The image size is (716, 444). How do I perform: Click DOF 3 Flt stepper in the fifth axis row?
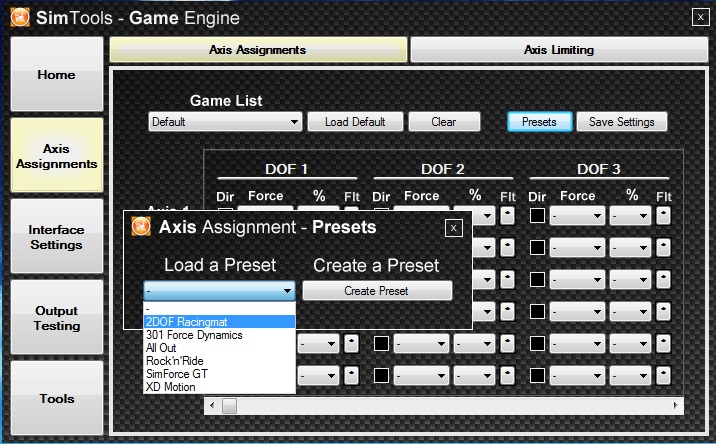pyautogui.click(x=663, y=344)
